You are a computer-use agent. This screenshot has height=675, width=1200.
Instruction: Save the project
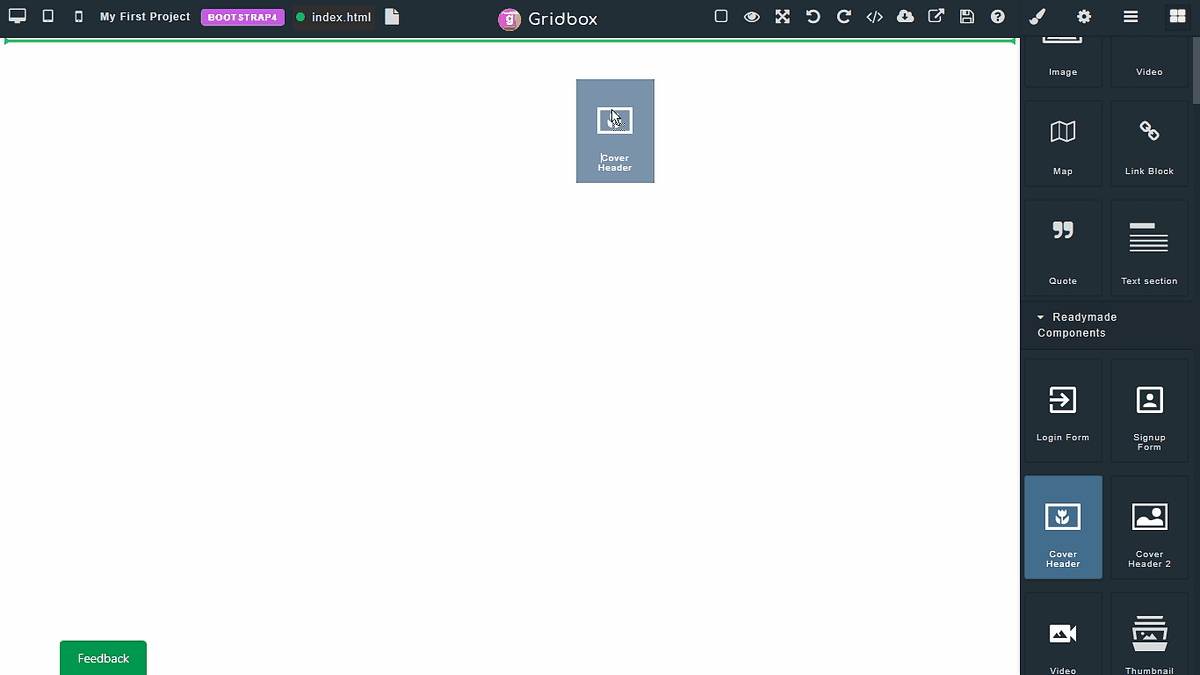coord(966,16)
